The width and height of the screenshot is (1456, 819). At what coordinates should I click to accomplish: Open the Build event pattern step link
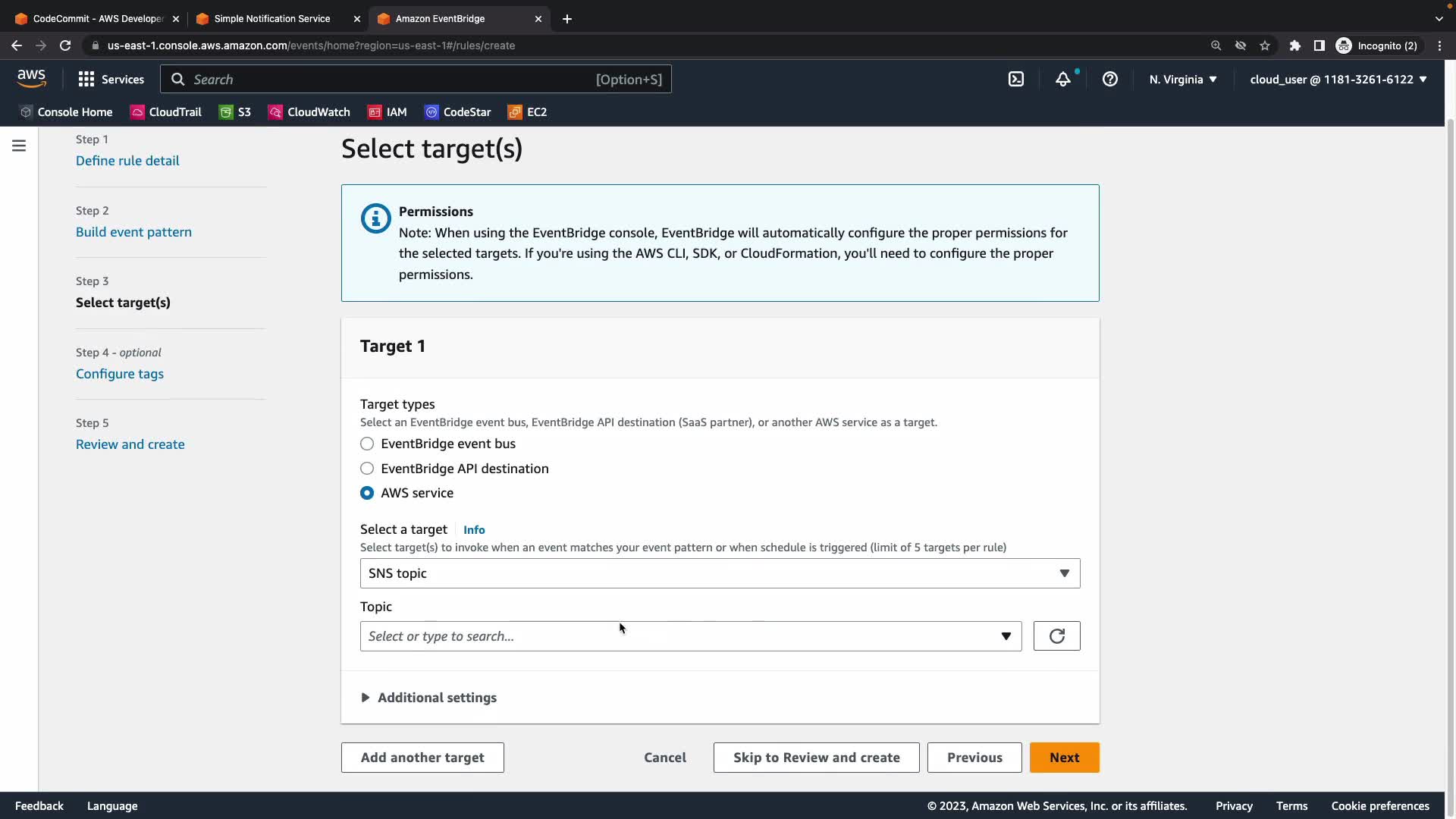click(x=133, y=232)
